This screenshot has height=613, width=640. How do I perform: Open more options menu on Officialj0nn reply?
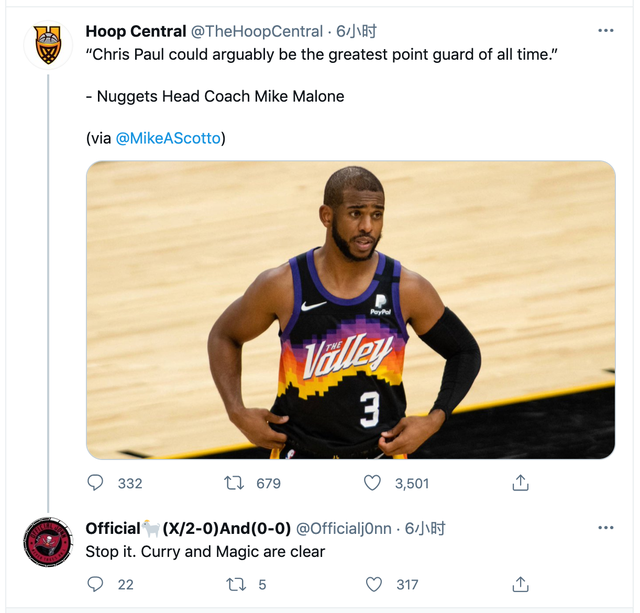605,527
